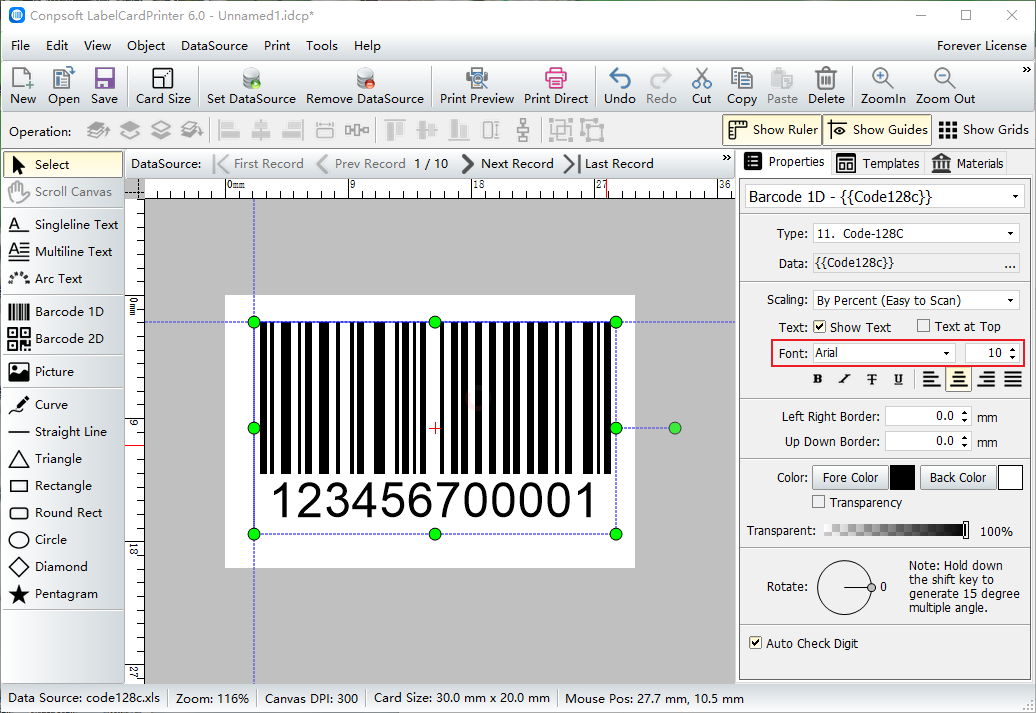Open the Tools menu
This screenshot has width=1036, height=713.
pos(322,46)
